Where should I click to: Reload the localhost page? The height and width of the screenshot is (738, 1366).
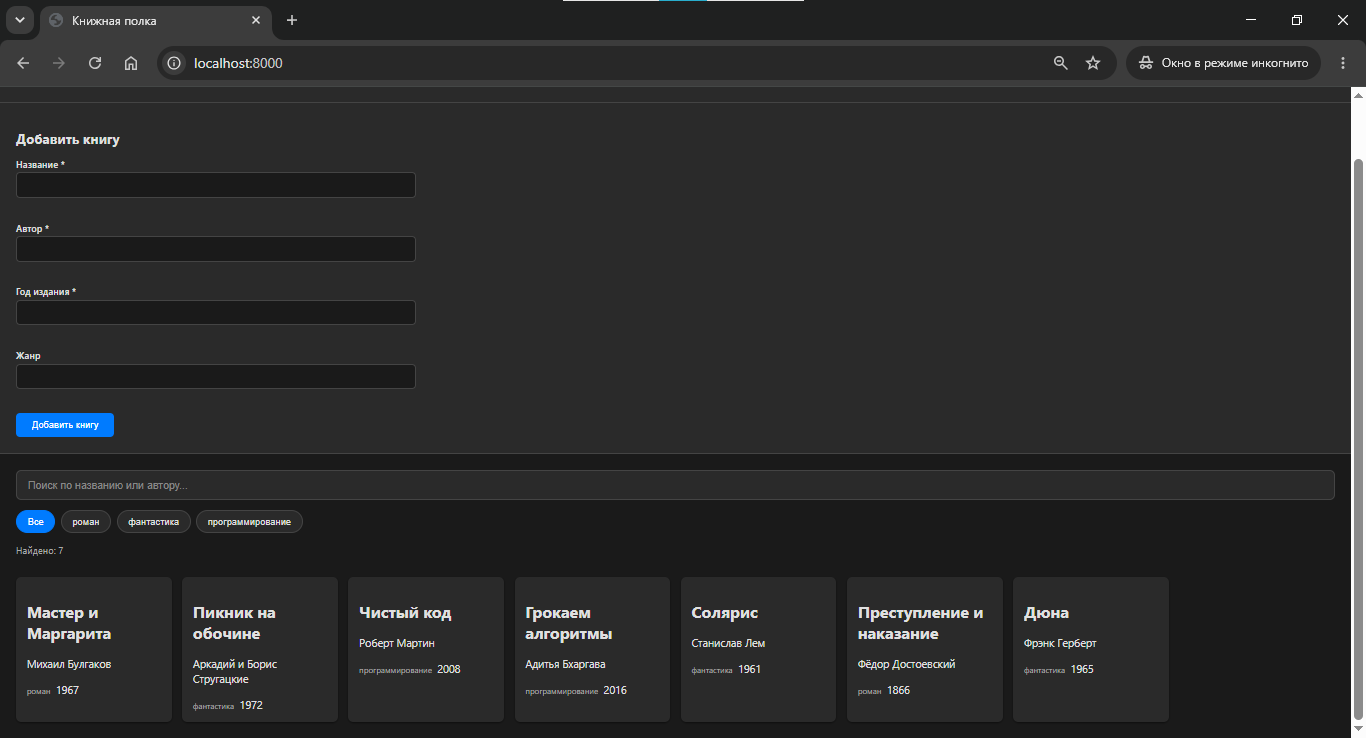(95, 63)
